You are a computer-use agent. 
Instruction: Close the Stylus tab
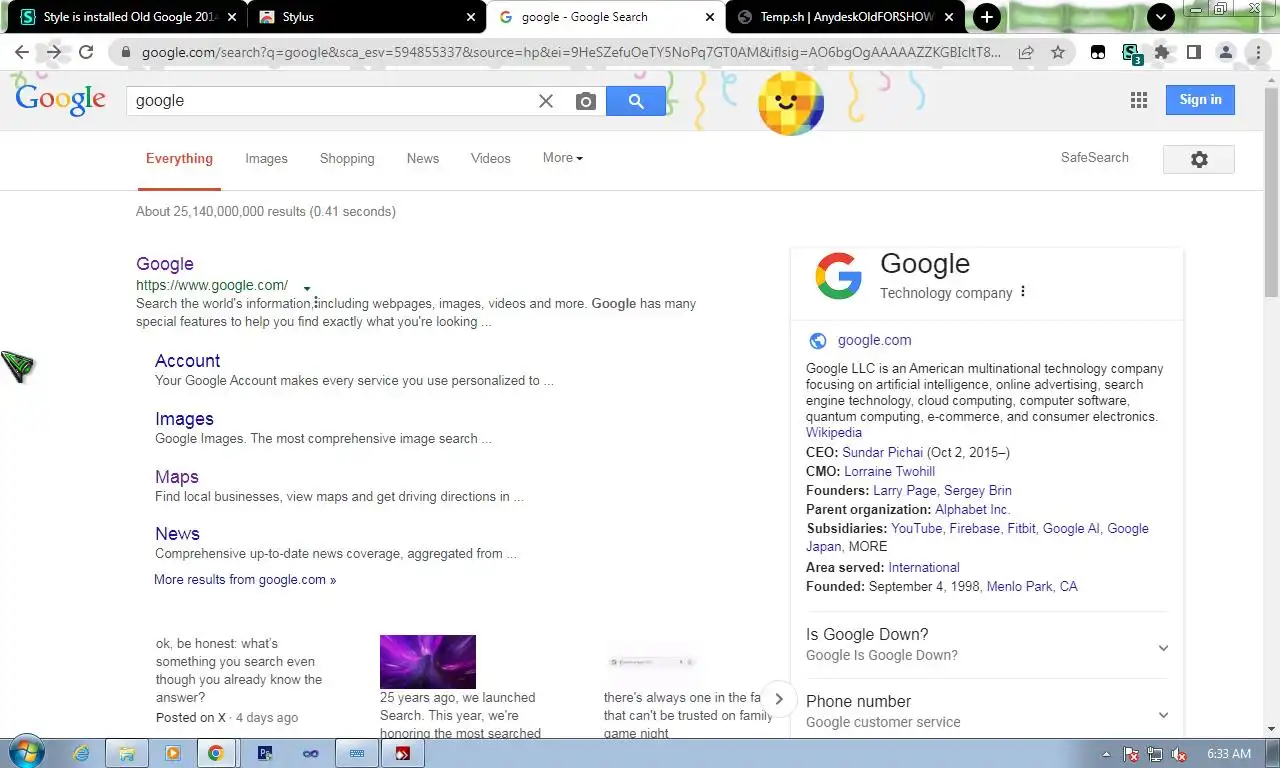472,17
